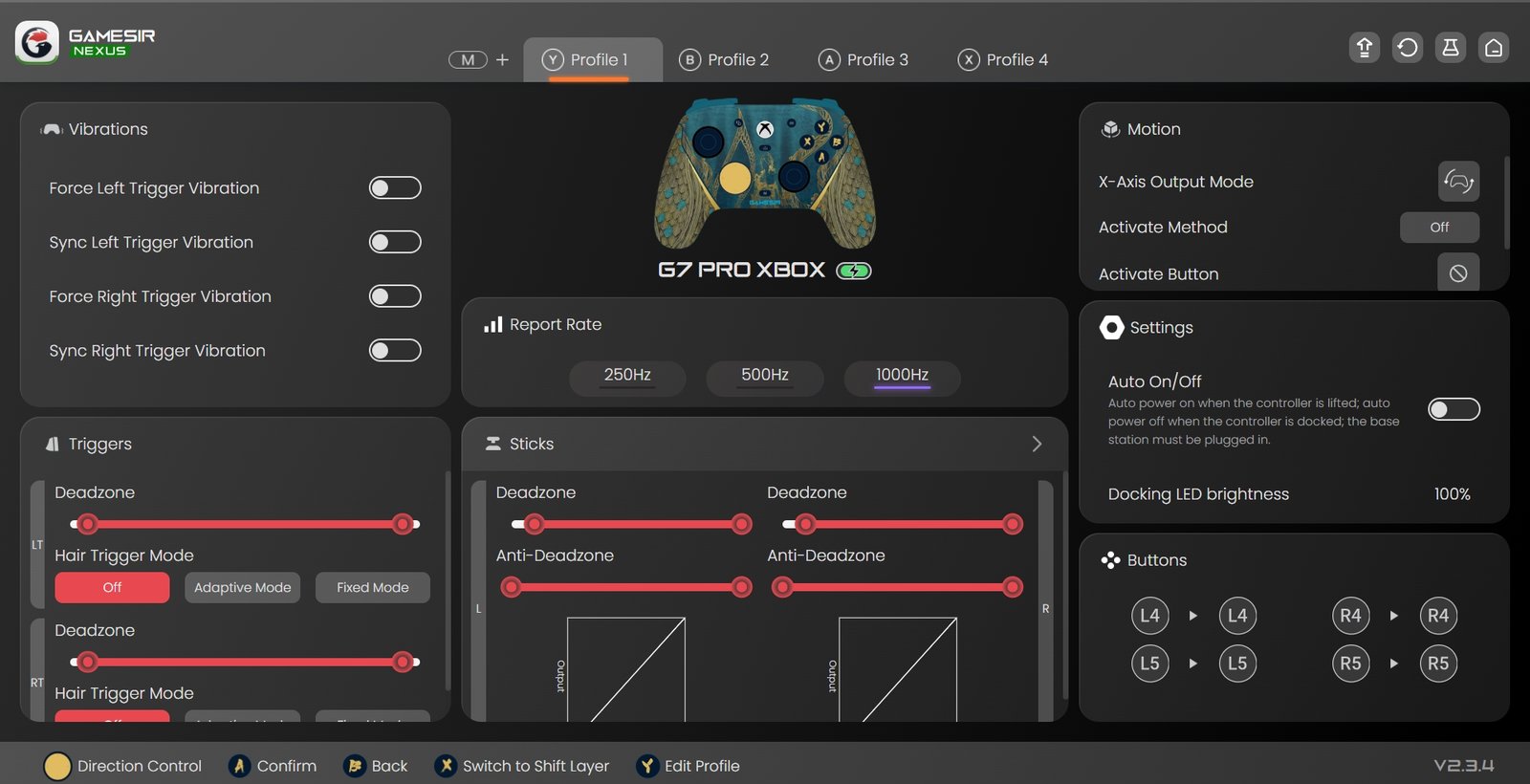The image size is (1530, 784).
Task: Click right handle of LT Deadzone slider
Action: point(404,524)
